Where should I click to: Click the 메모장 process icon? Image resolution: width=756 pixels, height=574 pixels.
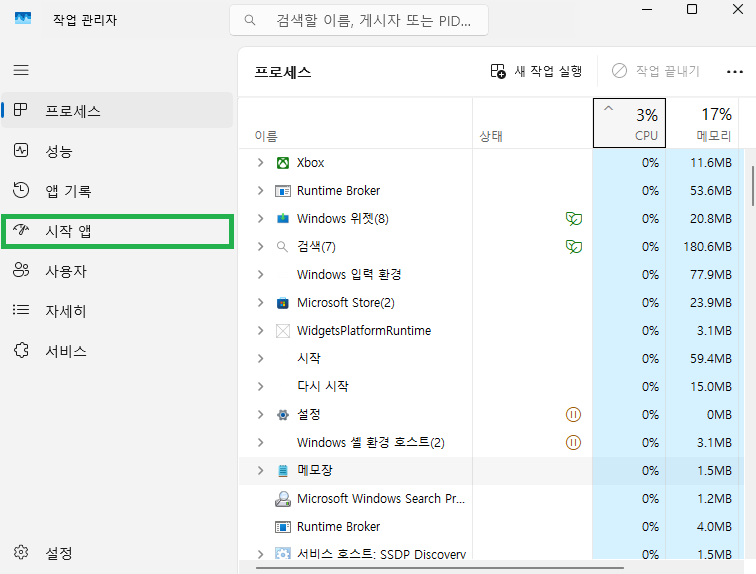283,470
